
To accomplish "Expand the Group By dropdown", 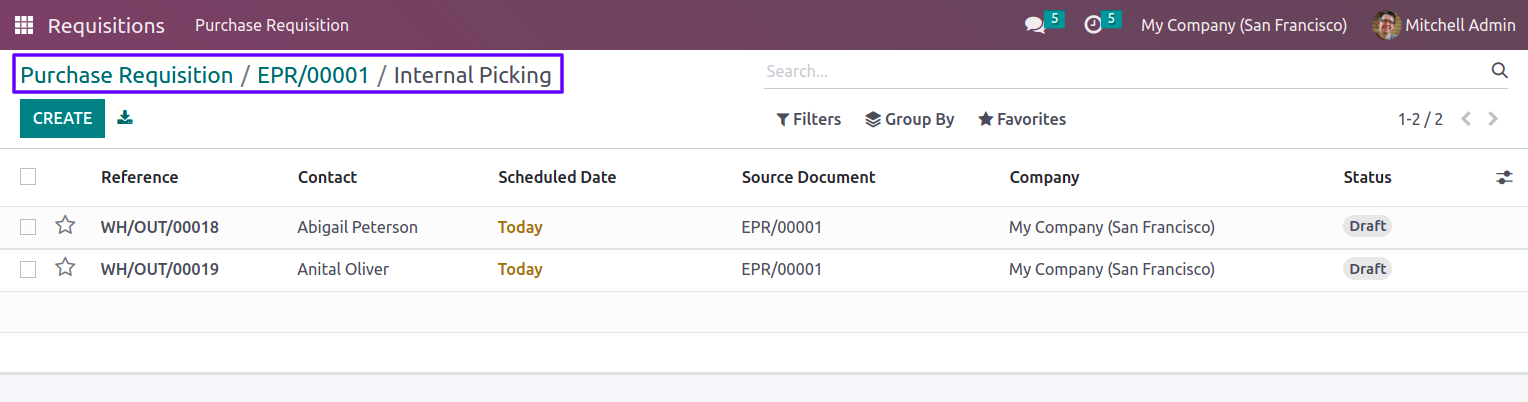I will coord(910,119).
